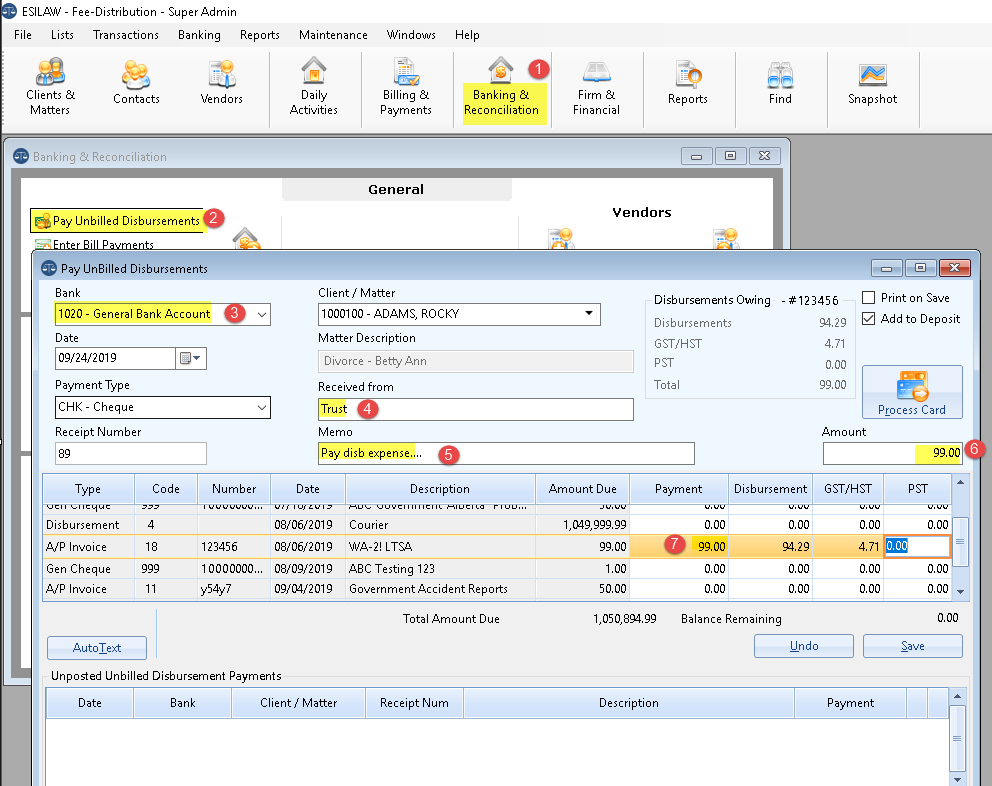Image resolution: width=992 pixels, height=786 pixels.
Task: Open the Daily Activities toolbar icon
Action: (313, 87)
